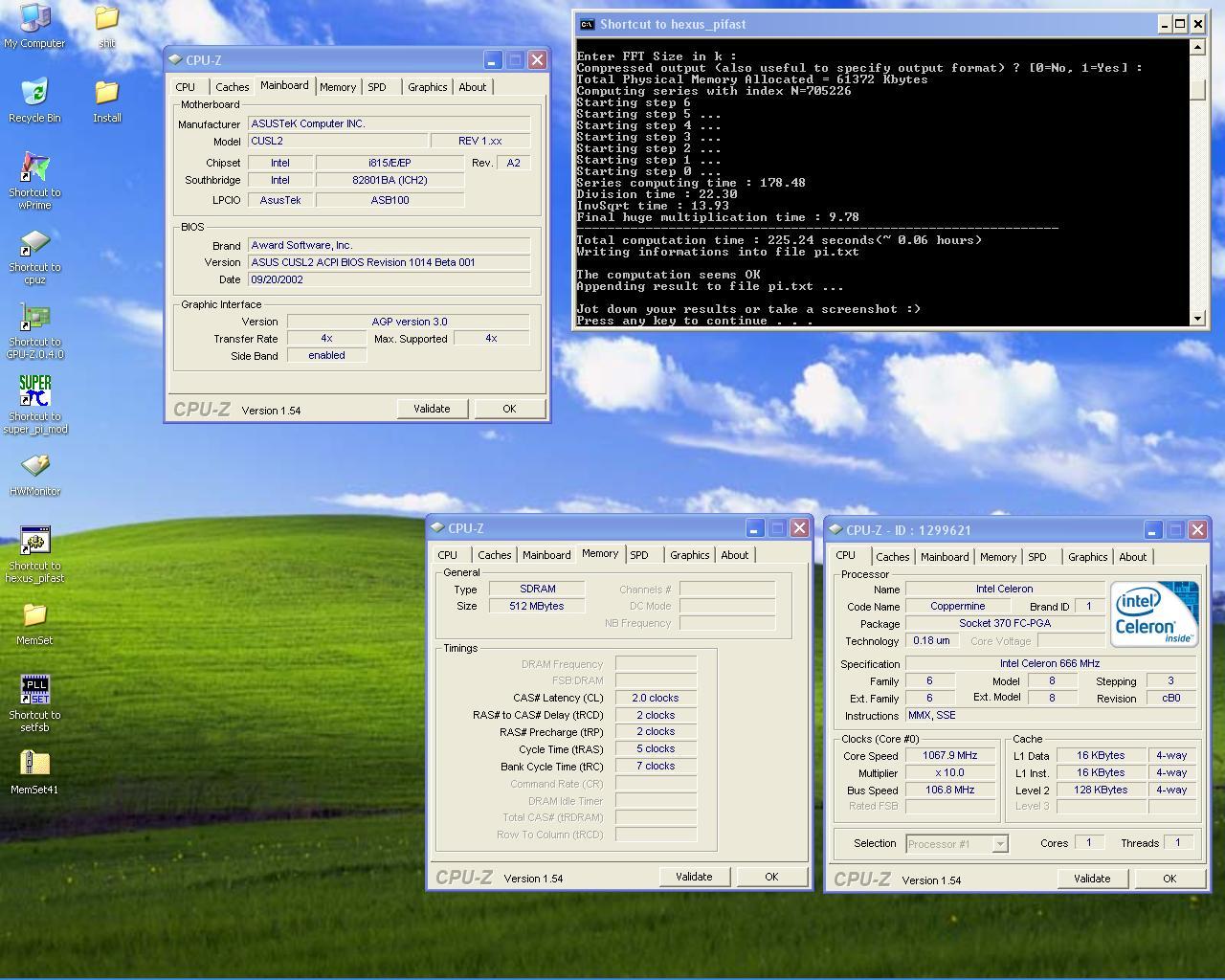Click CPU-Z ID 1299621 window title icon
1225x980 pixels.
tap(836, 529)
